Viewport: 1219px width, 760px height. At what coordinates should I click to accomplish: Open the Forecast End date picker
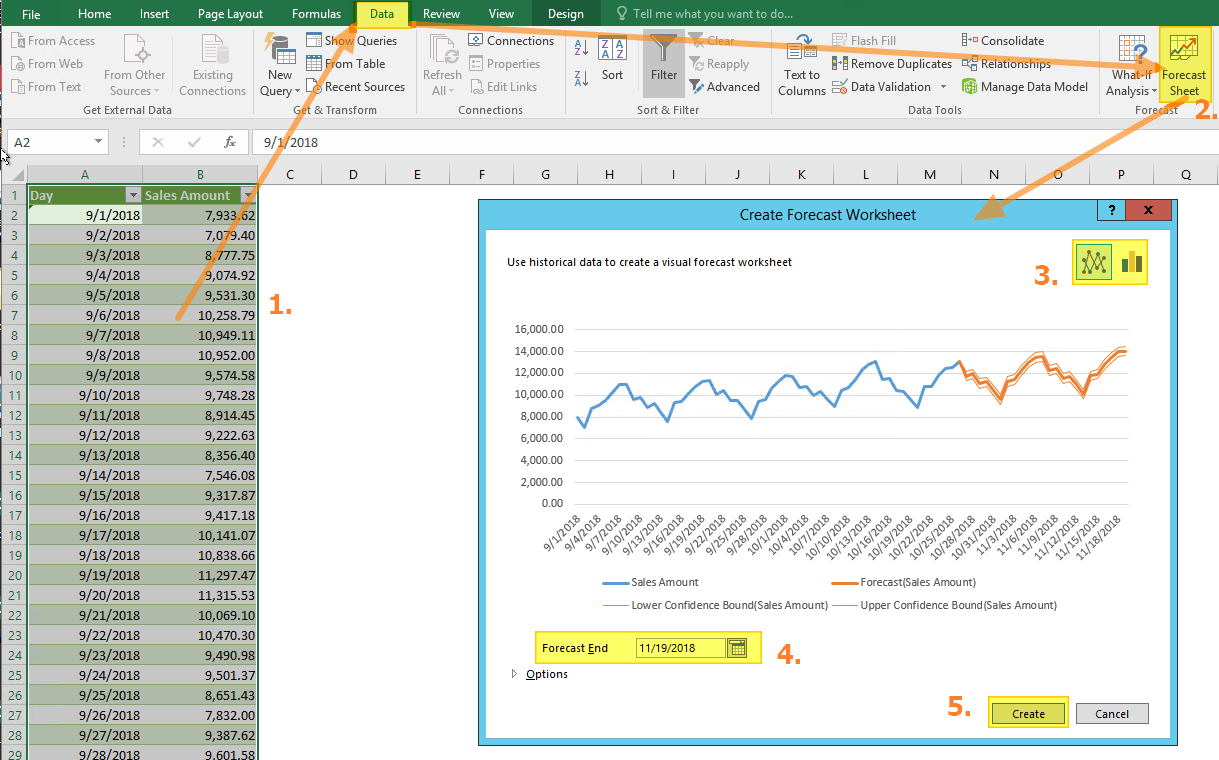coord(737,647)
